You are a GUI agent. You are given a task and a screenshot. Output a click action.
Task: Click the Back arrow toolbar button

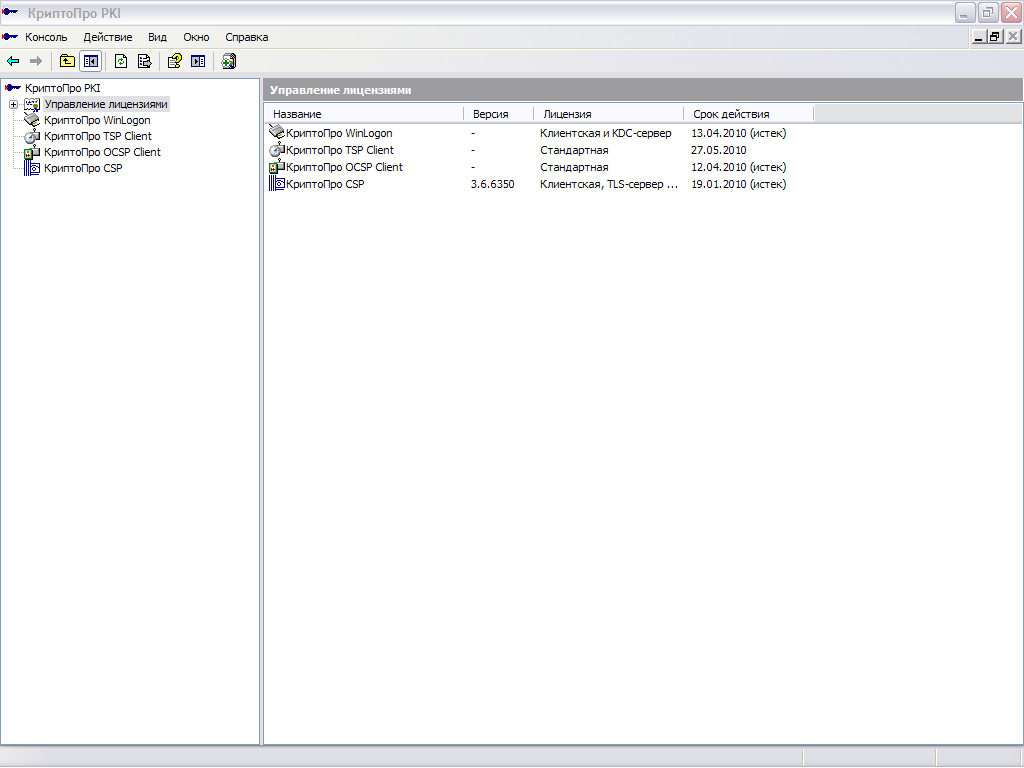(13, 61)
